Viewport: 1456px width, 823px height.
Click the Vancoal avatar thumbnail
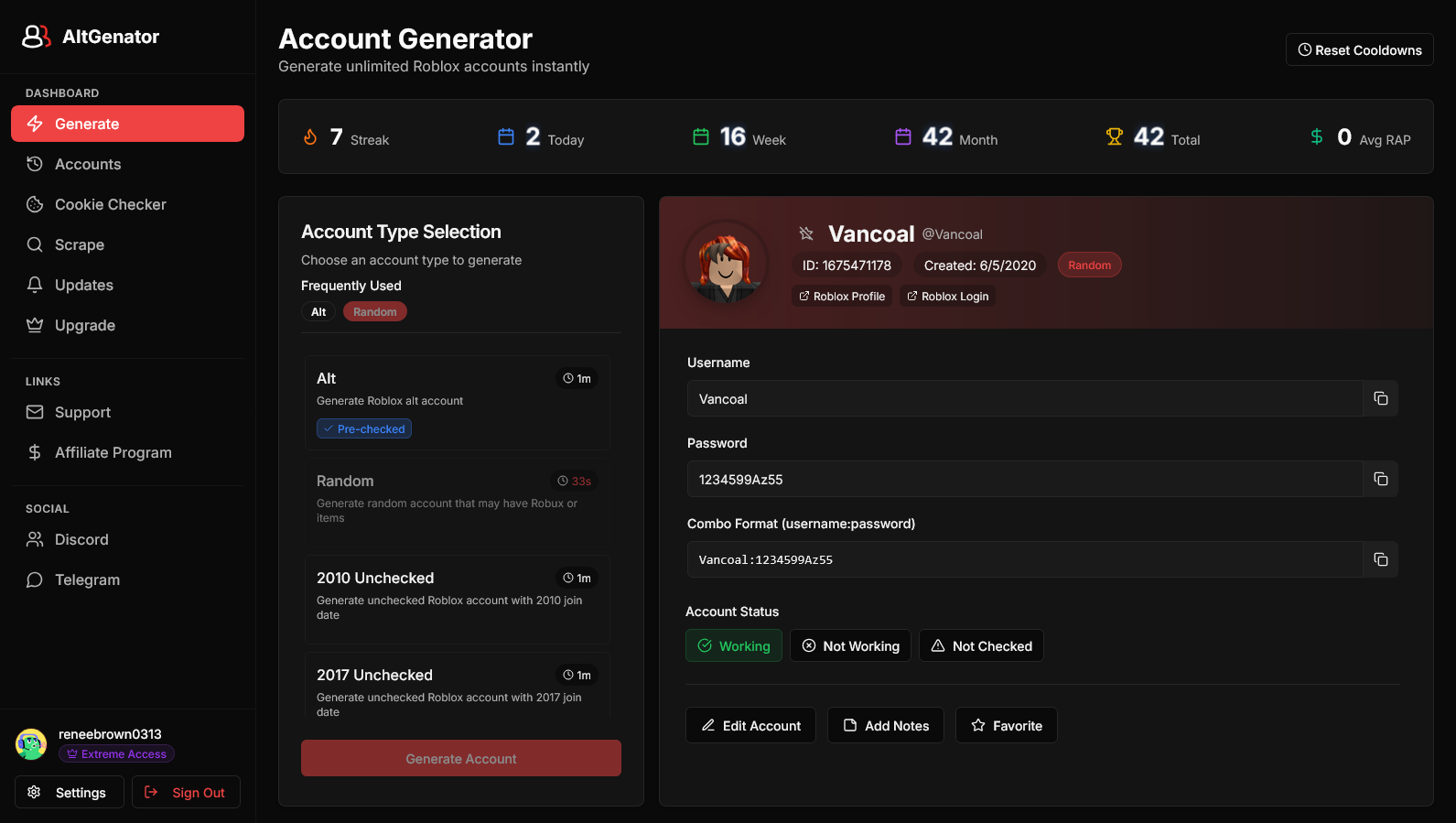(x=726, y=263)
